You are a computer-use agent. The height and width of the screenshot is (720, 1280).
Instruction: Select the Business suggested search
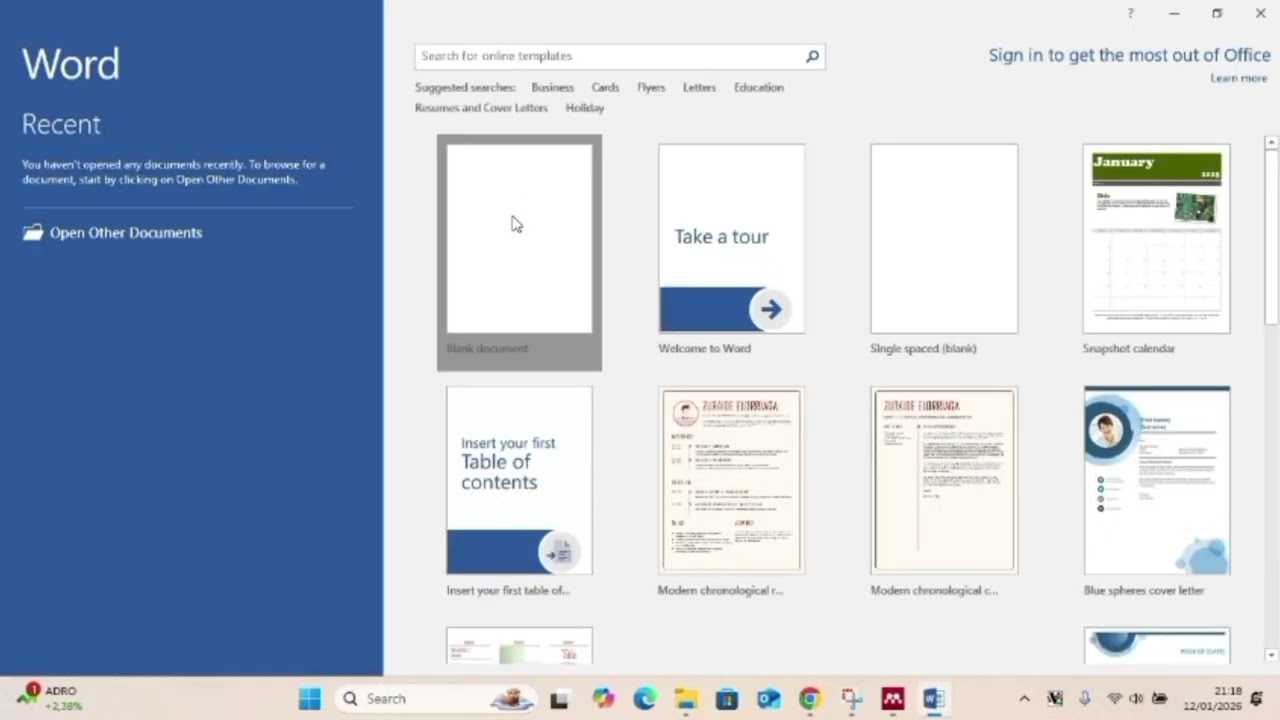point(552,87)
